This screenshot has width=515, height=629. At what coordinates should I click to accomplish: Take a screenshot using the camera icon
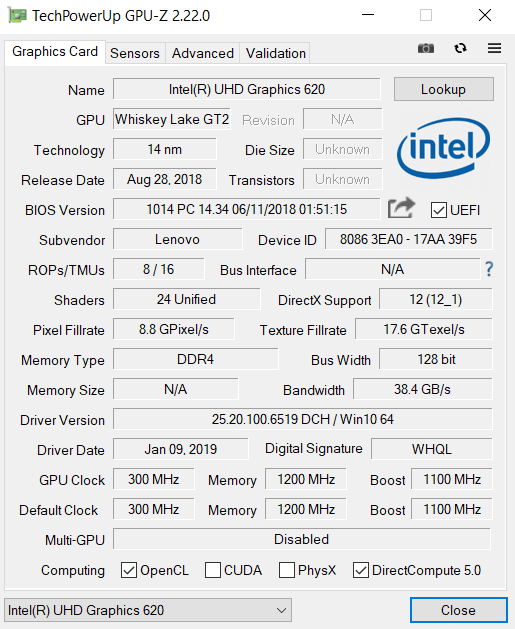[426, 49]
